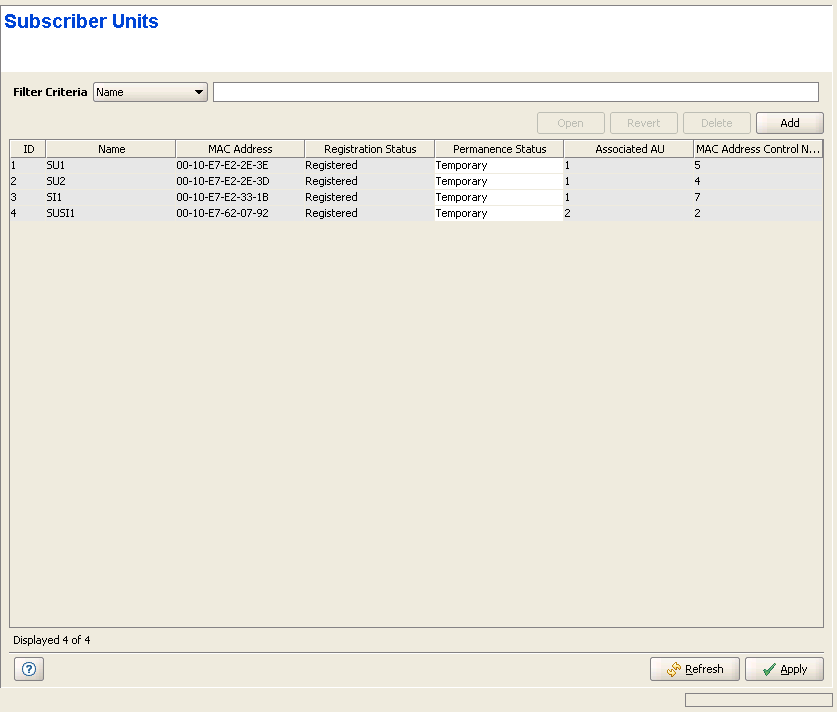Click the help question mark icon
This screenshot has width=837, height=712.
[x=29, y=670]
